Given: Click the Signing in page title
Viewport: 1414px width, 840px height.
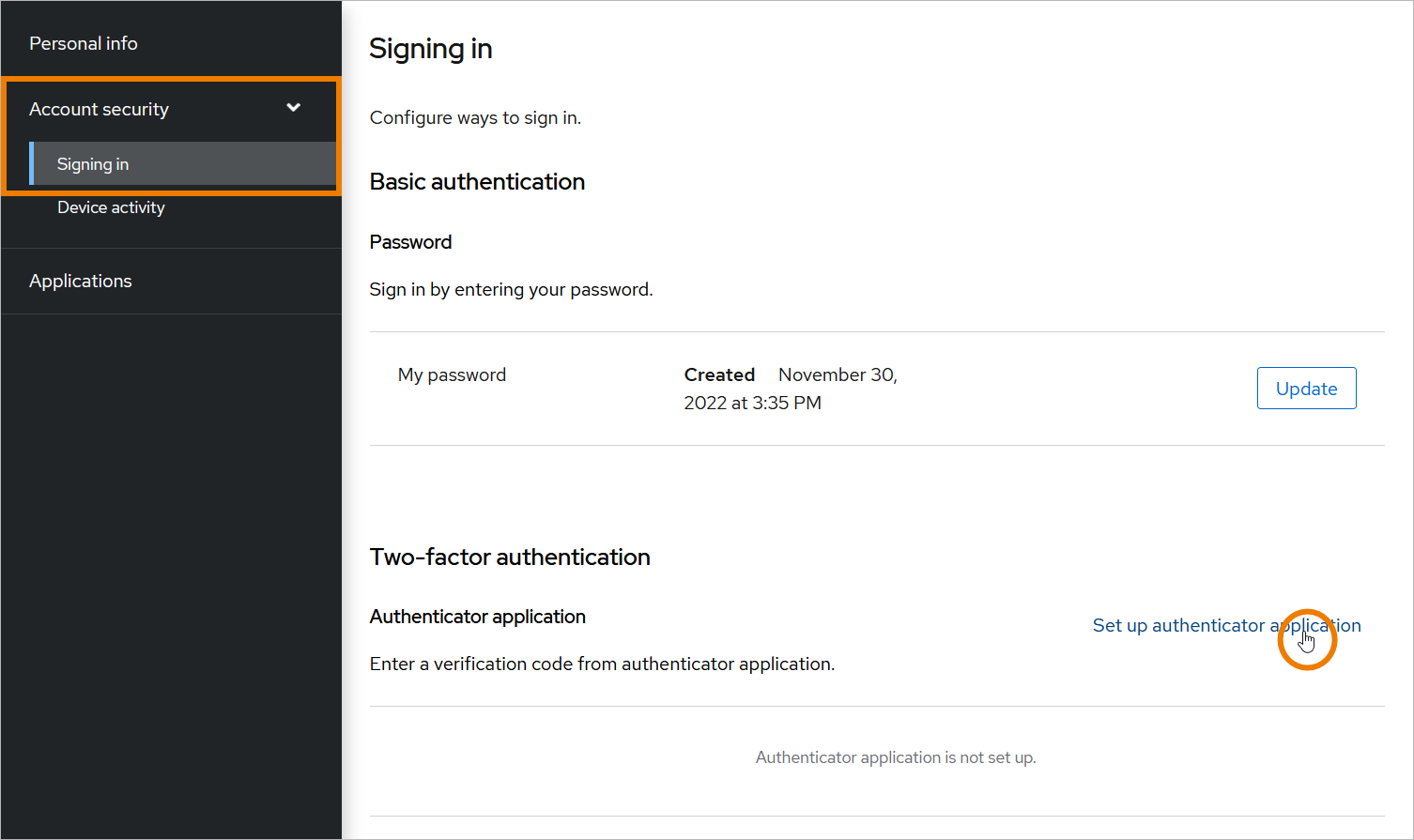Looking at the screenshot, I should click(430, 49).
